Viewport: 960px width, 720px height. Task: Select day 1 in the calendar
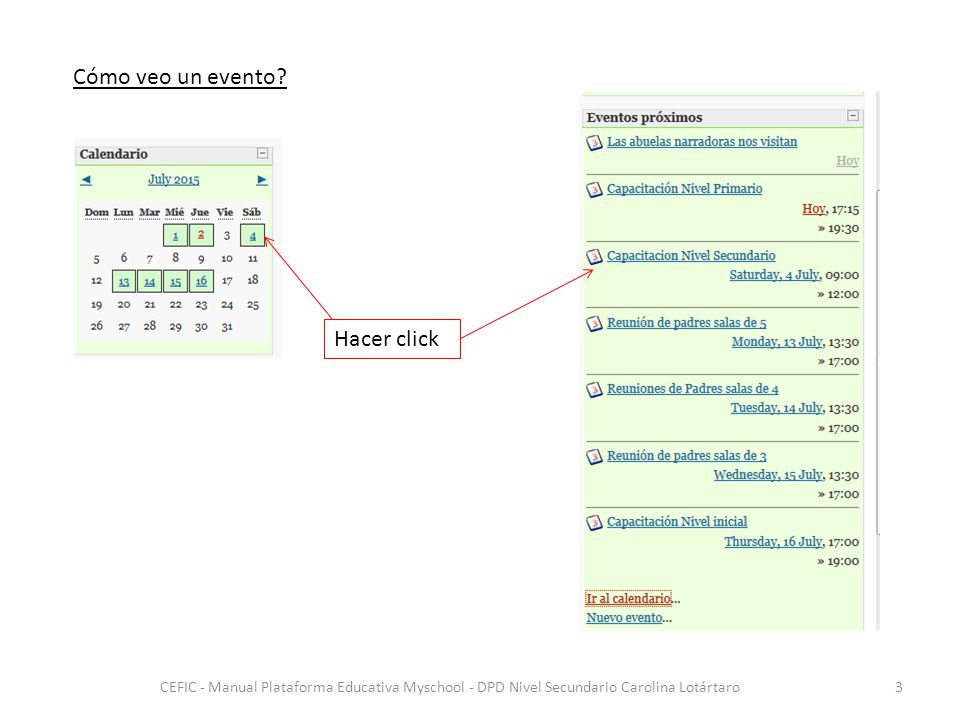(175, 235)
